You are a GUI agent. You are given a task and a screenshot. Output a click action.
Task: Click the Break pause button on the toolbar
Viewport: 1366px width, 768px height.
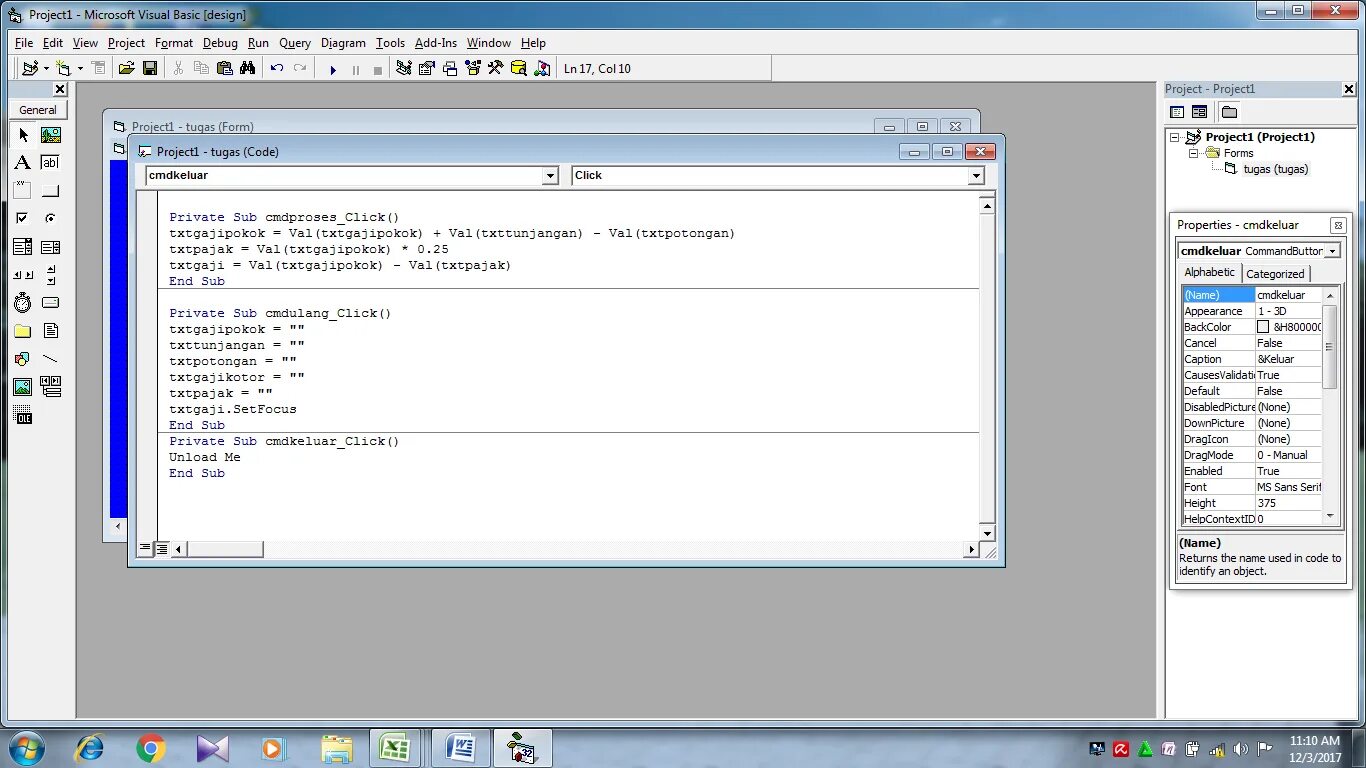tap(355, 69)
